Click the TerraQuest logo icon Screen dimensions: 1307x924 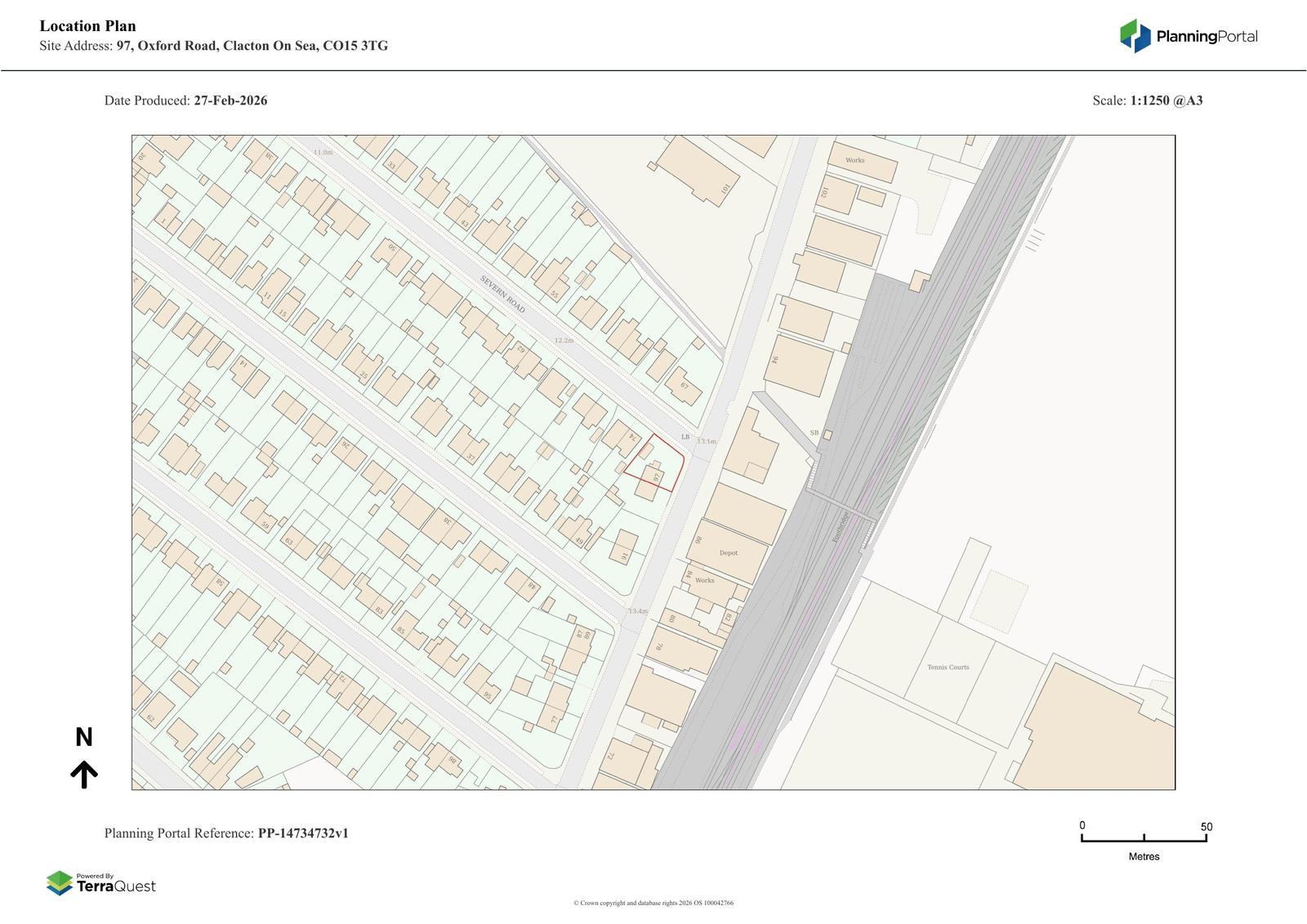click(x=60, y=883)
